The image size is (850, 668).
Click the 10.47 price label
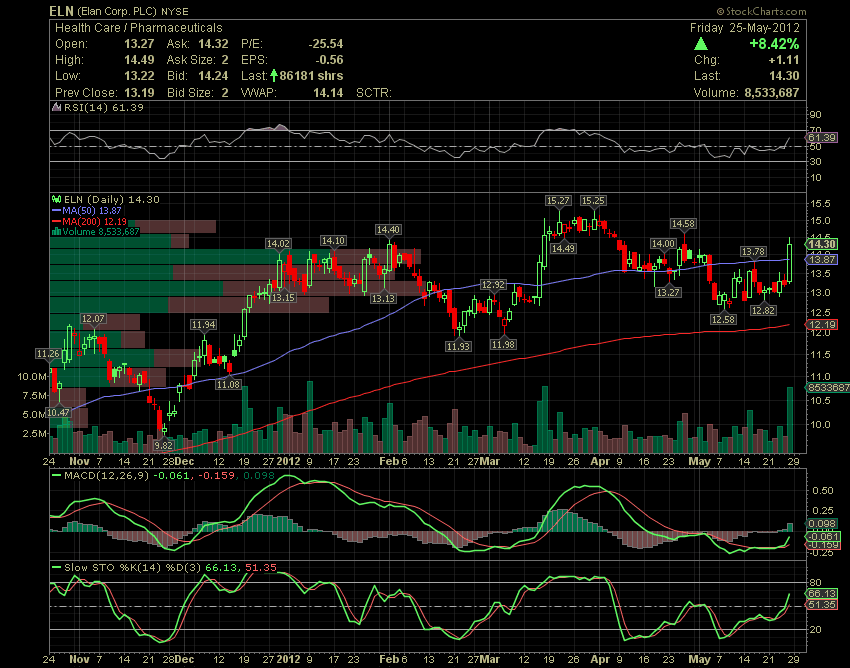[58, 413]
